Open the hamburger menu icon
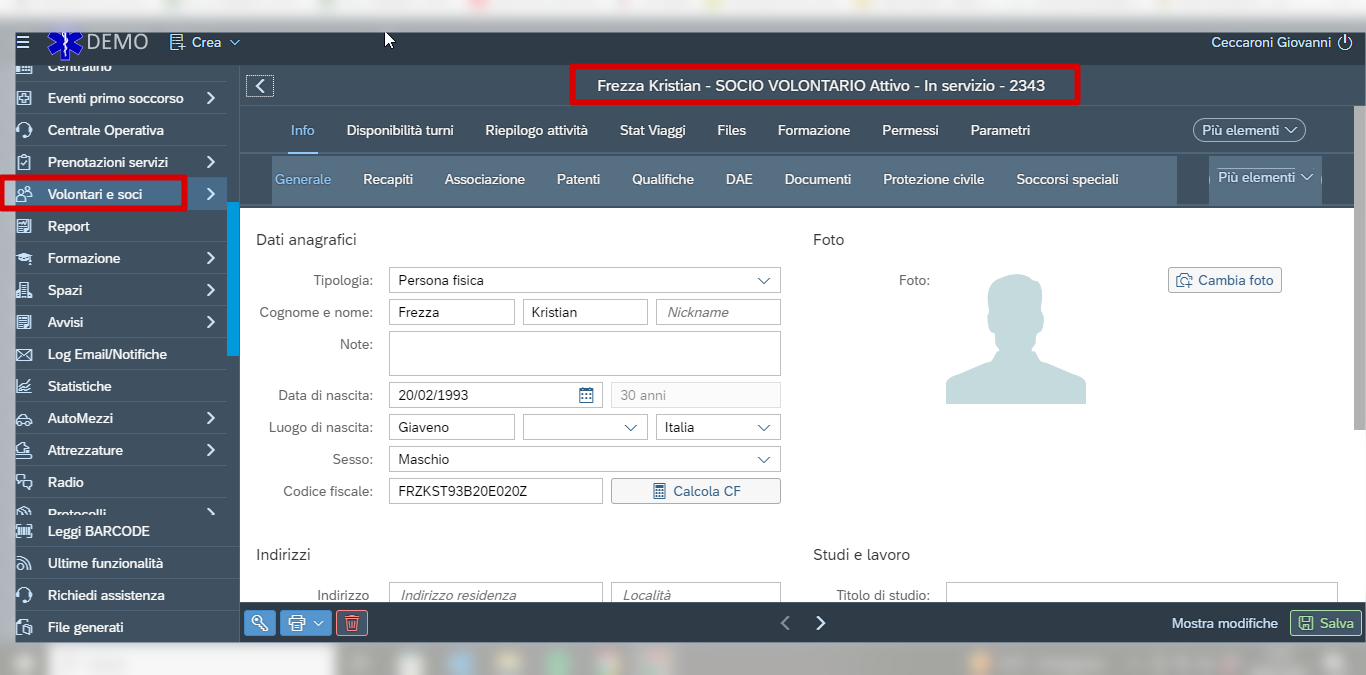The height and width of the screenshot is (675, 1366). point(23,42)
